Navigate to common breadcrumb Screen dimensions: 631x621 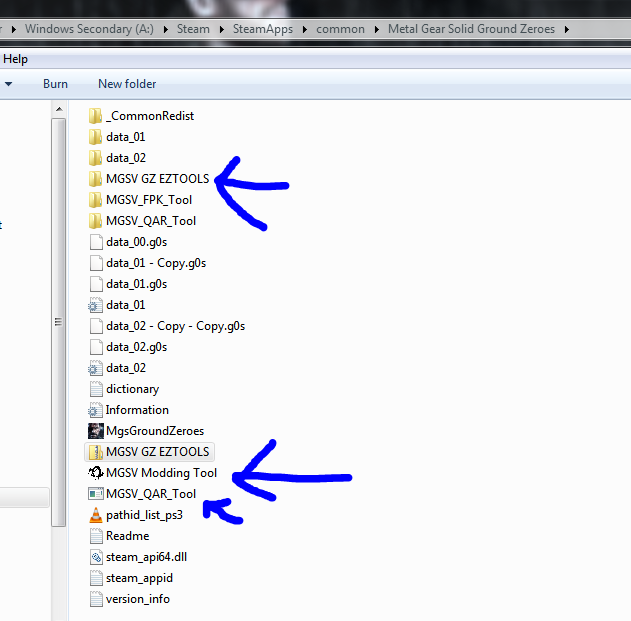(340, 29)
